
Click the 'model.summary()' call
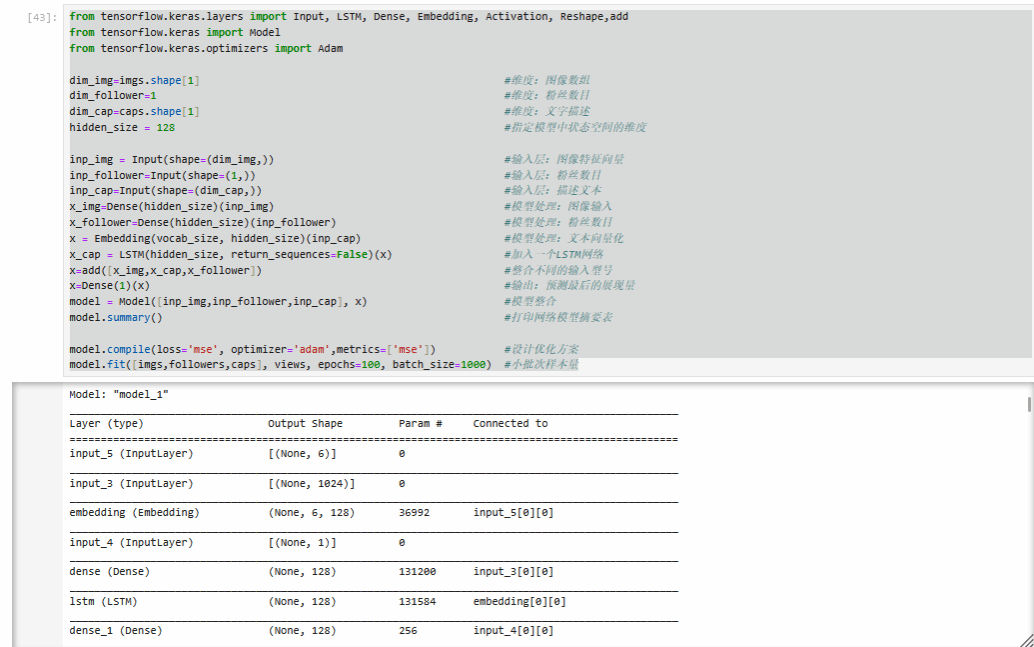(116, 317)
